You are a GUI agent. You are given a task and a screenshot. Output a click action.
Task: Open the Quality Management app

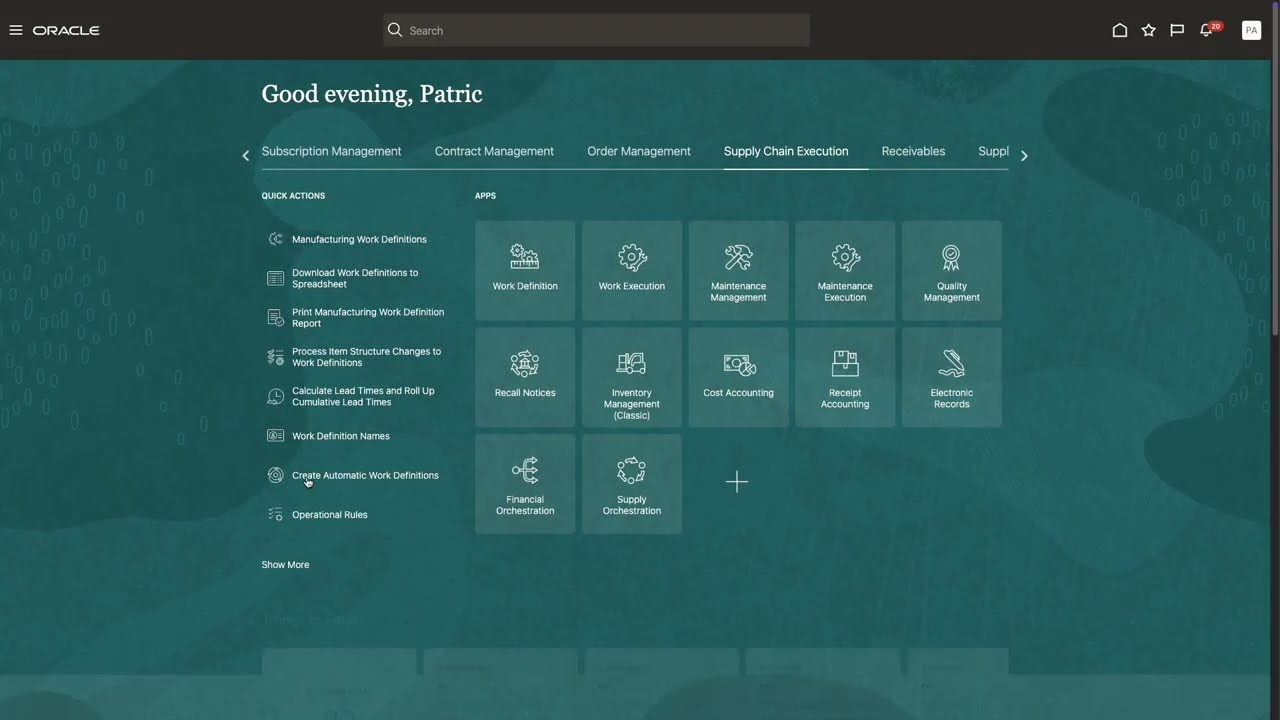click(x=951, y=271)
